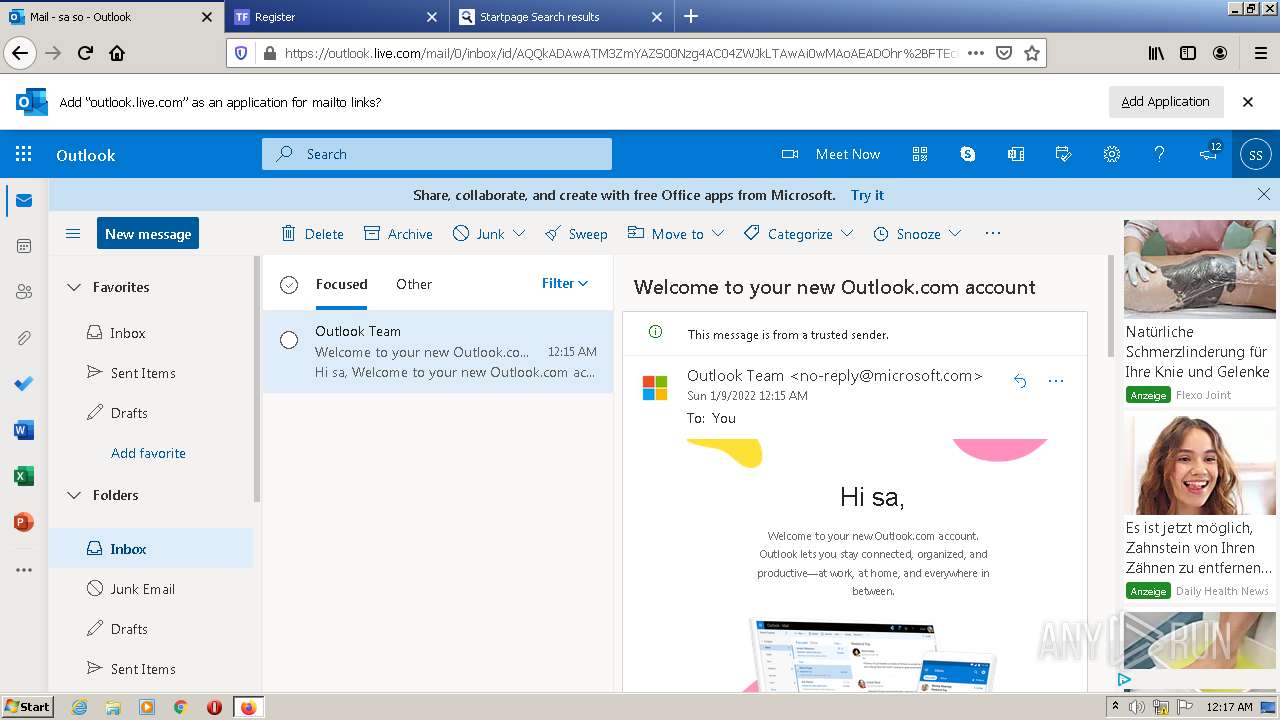Open the Filter dropdown

tap(565, 284)
